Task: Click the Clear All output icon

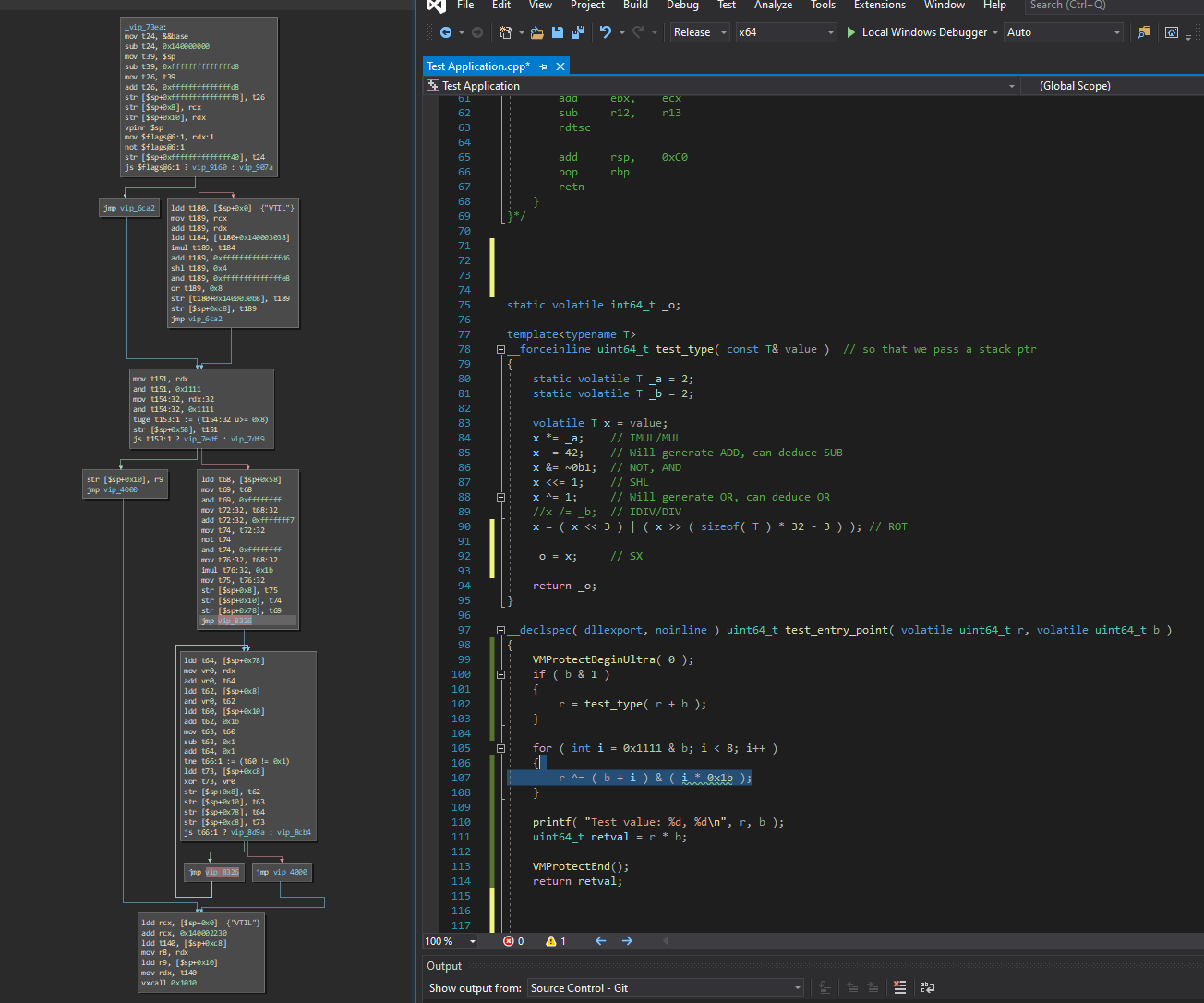Action: (x=900, y=987)
